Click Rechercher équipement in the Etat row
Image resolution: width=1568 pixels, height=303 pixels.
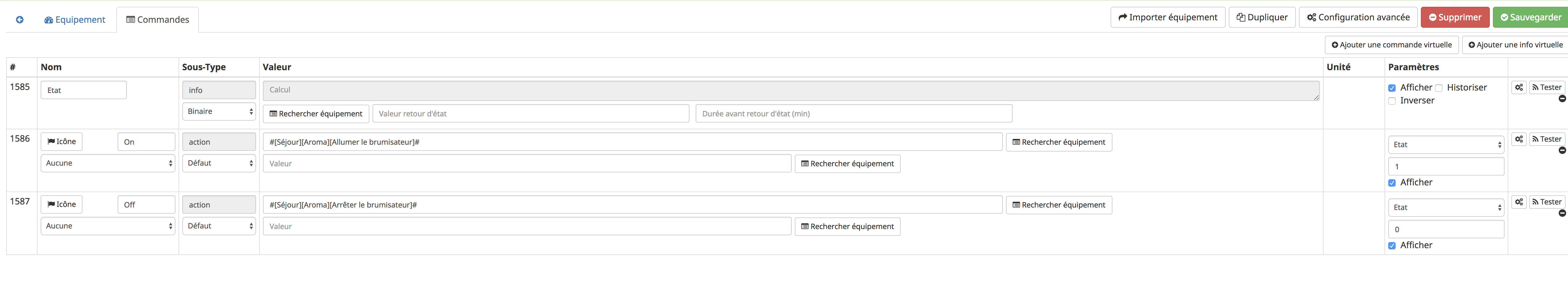tap(316, 113)
